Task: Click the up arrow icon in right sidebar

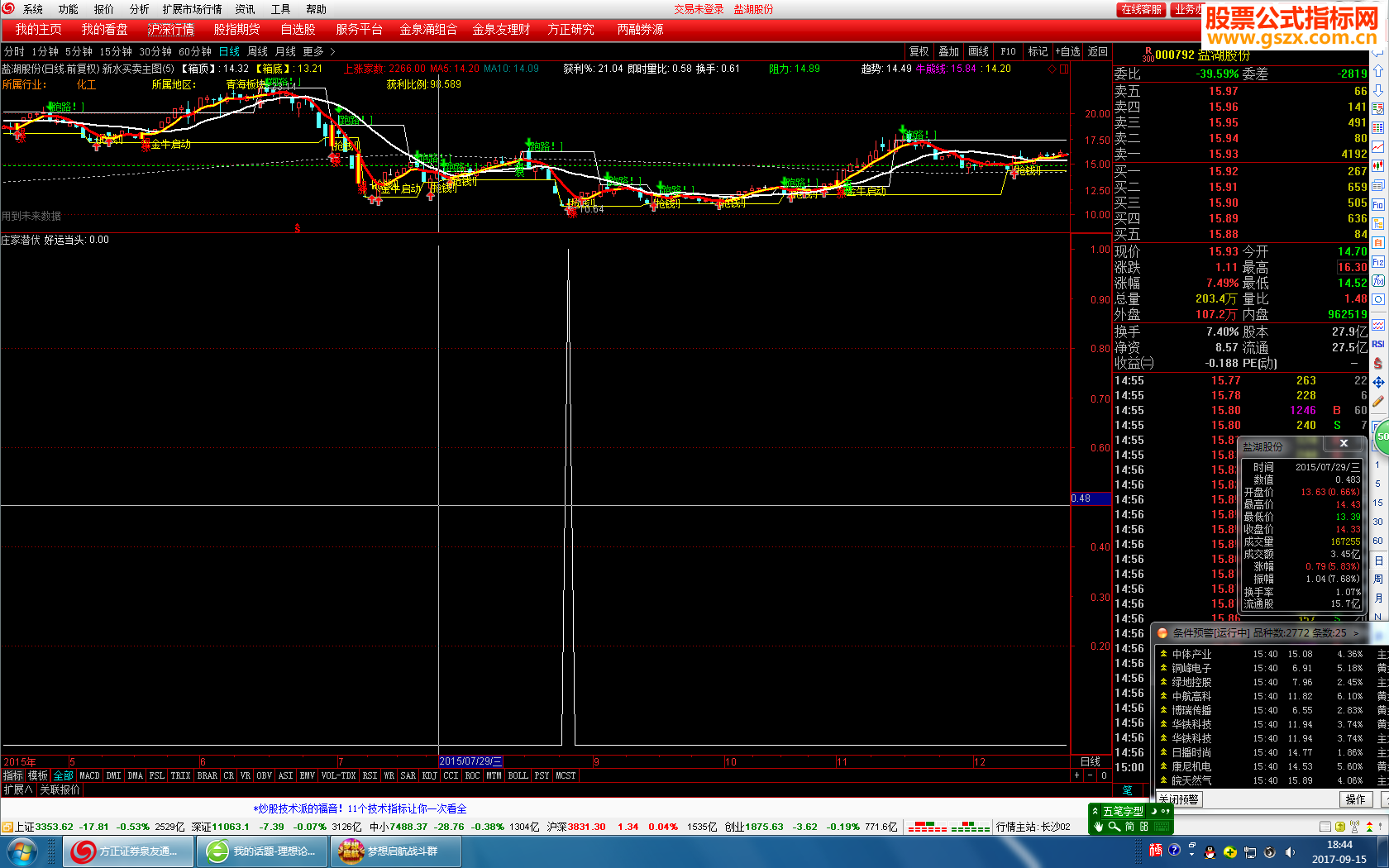Action: pyautogui.click(x=1378, y=71)
